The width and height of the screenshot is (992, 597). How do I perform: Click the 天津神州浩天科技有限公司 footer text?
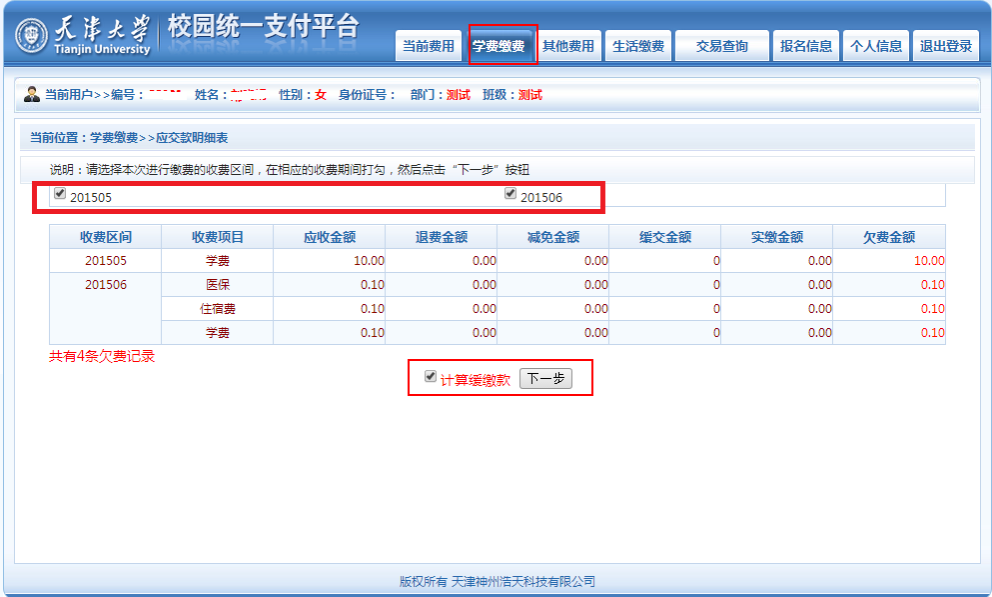click(523, 581)
